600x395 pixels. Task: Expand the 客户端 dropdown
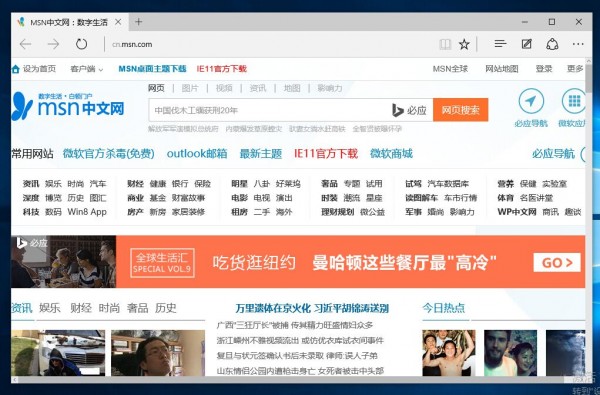pos(87,69)
